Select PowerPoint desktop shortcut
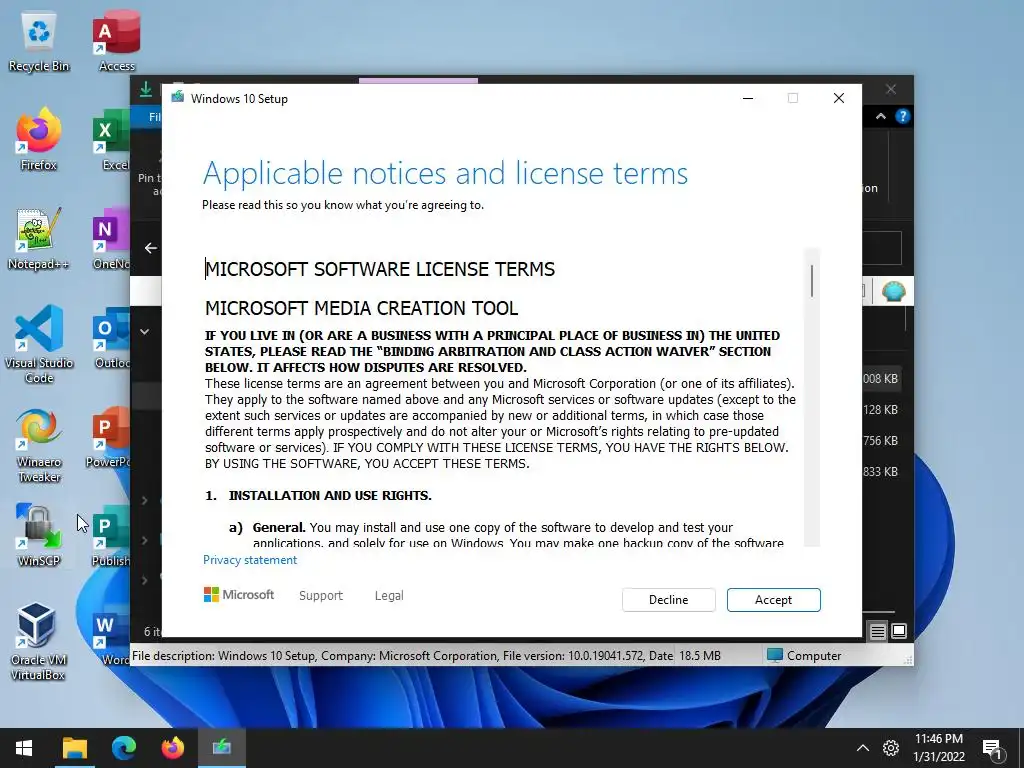Image resolution: width=1024 pixels, height=768 pixels. click(x=108, y=438)
